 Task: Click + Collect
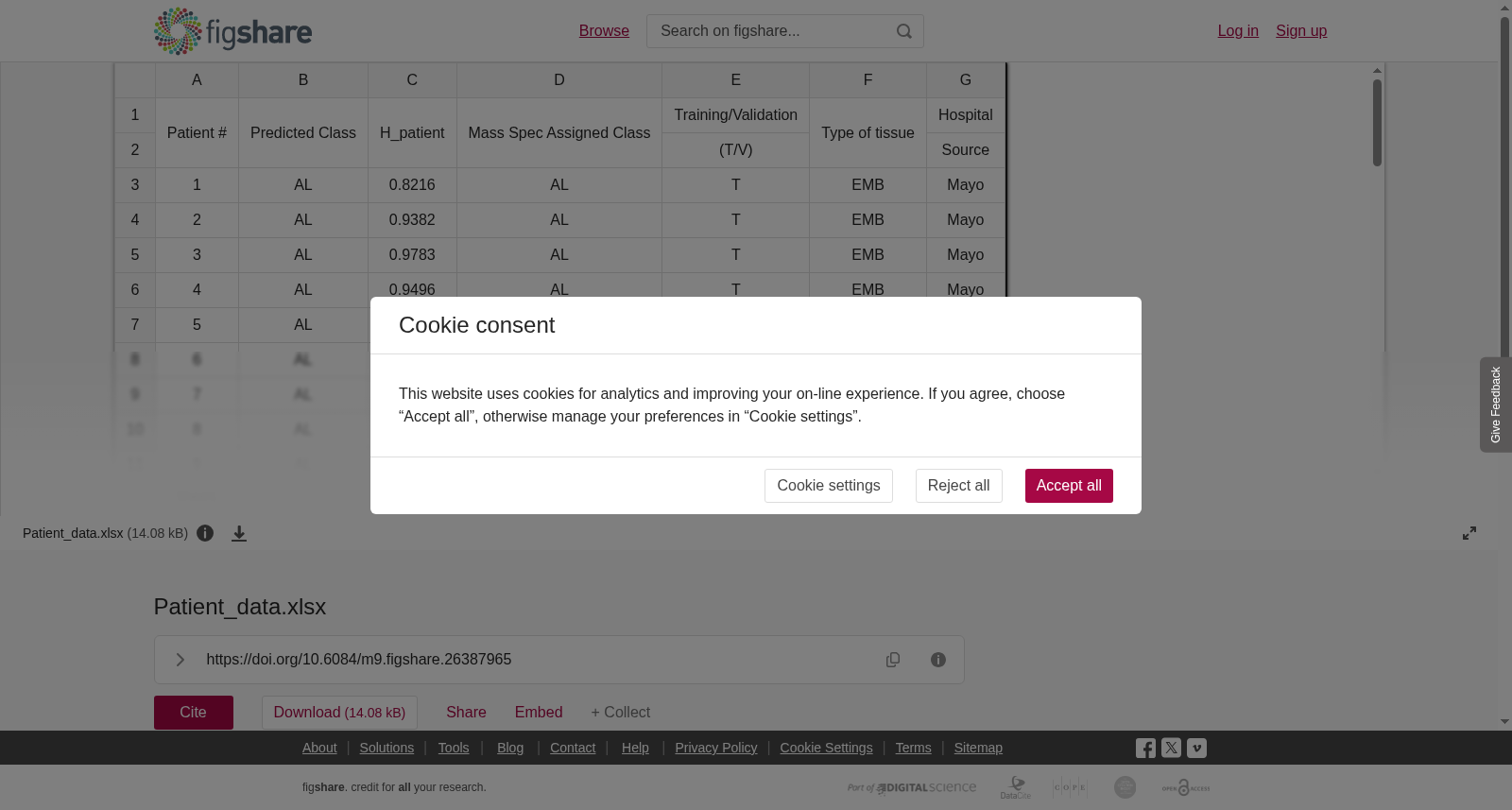pos(621,713)
